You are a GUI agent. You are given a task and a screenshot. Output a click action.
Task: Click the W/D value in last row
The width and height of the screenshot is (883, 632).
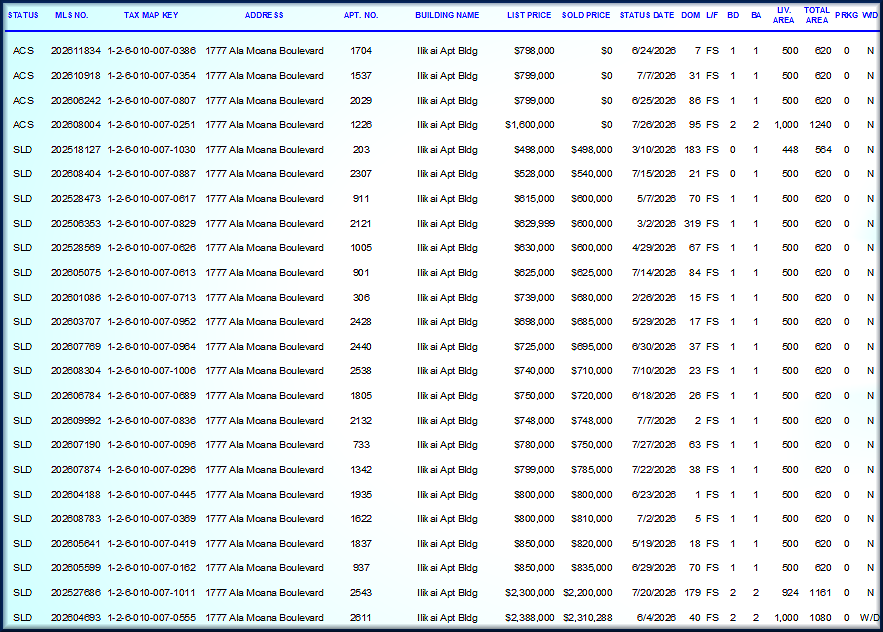(869, 617)
